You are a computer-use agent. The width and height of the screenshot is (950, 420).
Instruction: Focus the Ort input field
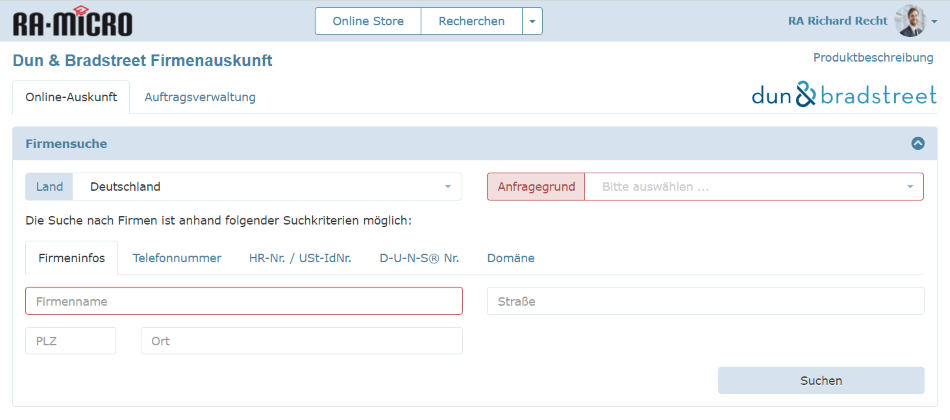click(x=302, y=341)
